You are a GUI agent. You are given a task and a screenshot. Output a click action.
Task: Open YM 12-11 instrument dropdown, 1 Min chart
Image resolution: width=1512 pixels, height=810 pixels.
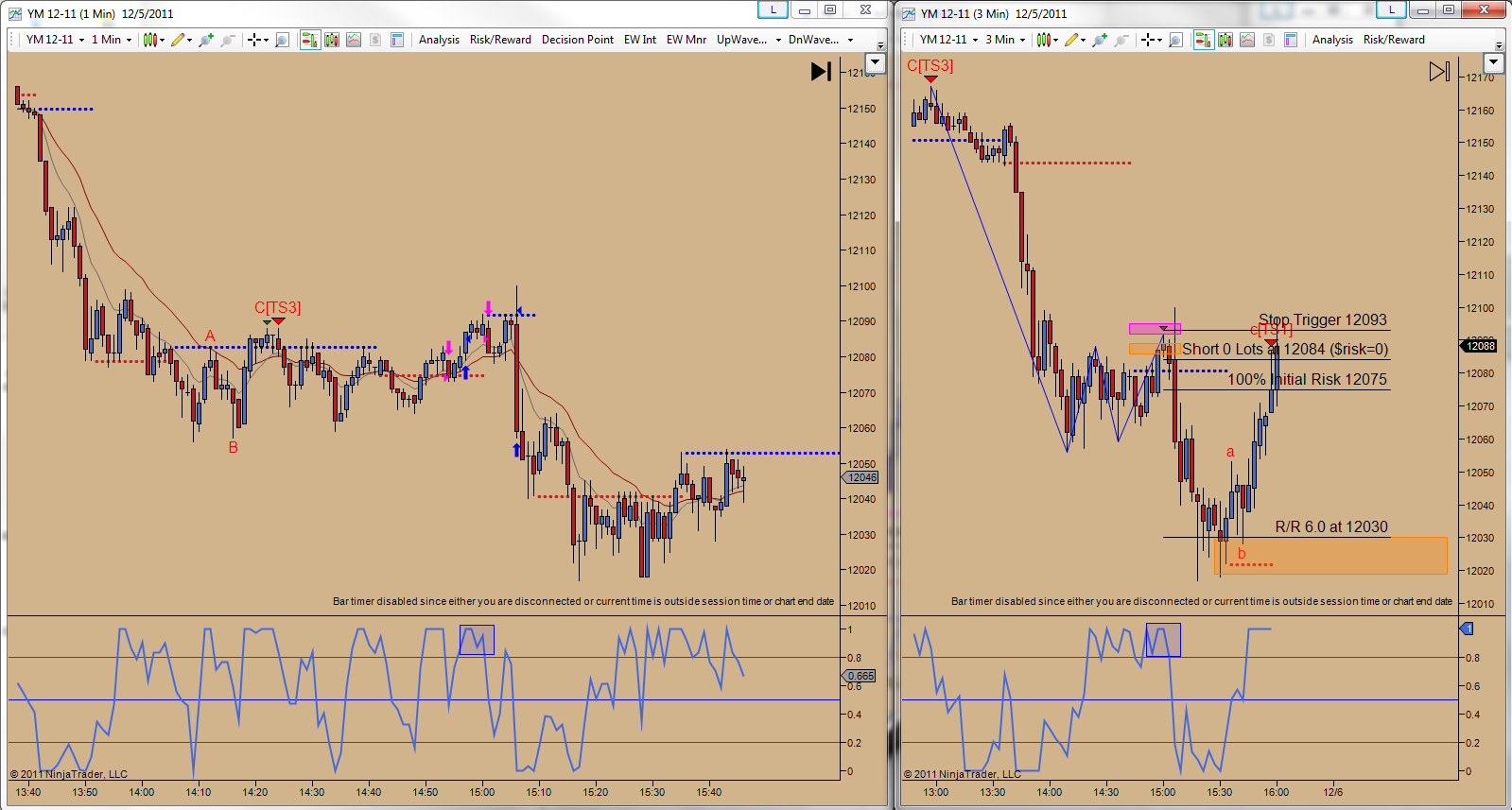(55, 40)
